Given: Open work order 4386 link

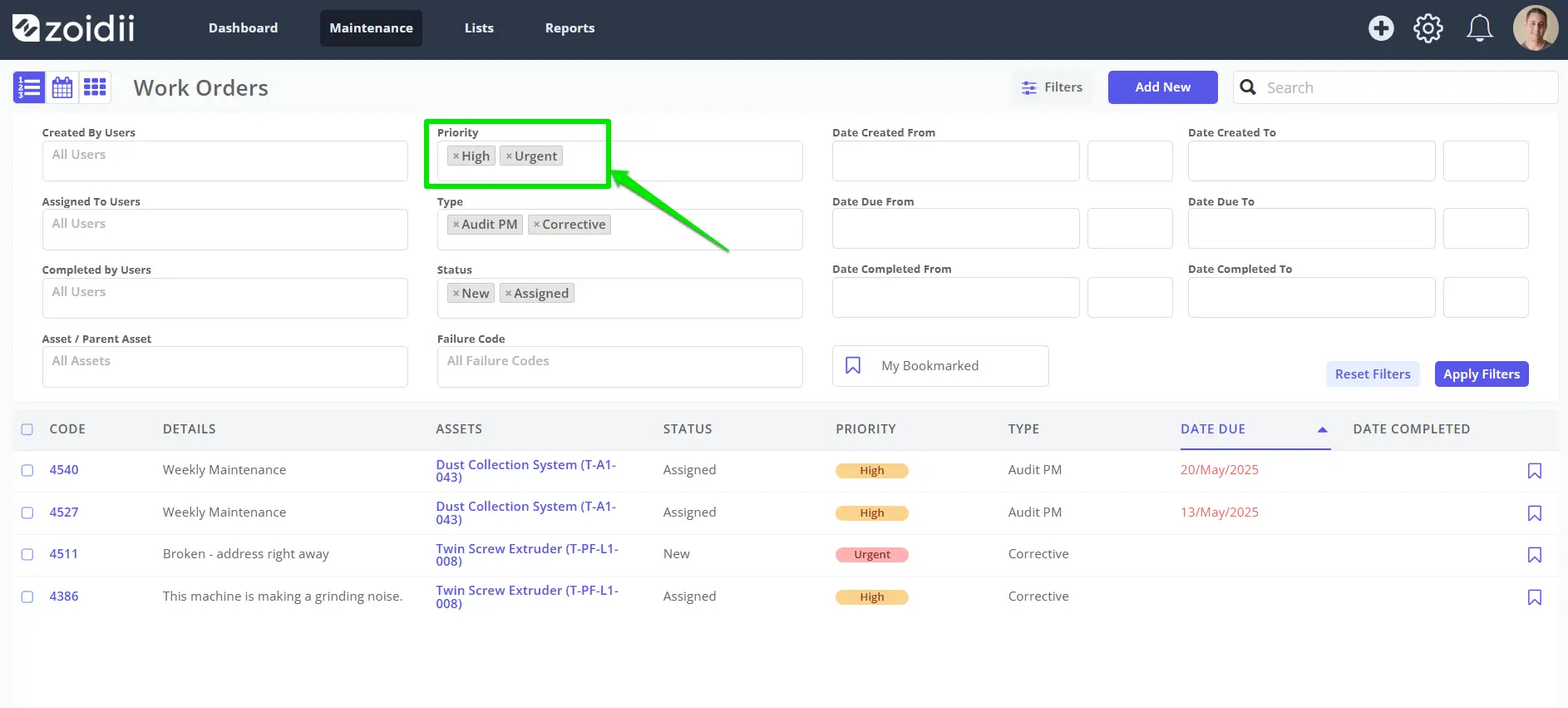Looking at the screenshot, I should click(x=64, y=597).
